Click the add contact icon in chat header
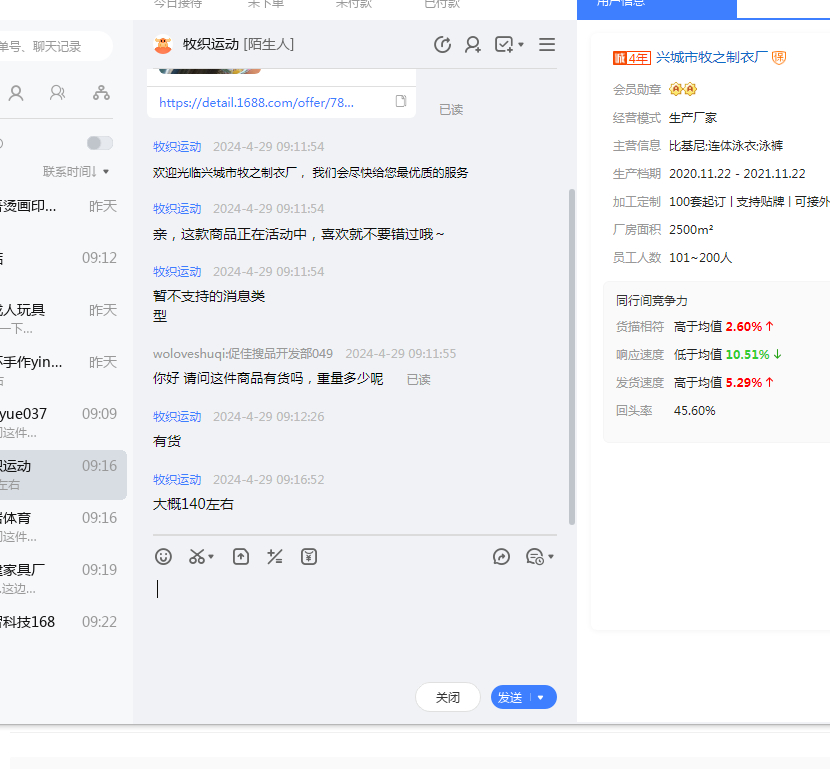This screenshot has height=769, width=830. [473, 45]
